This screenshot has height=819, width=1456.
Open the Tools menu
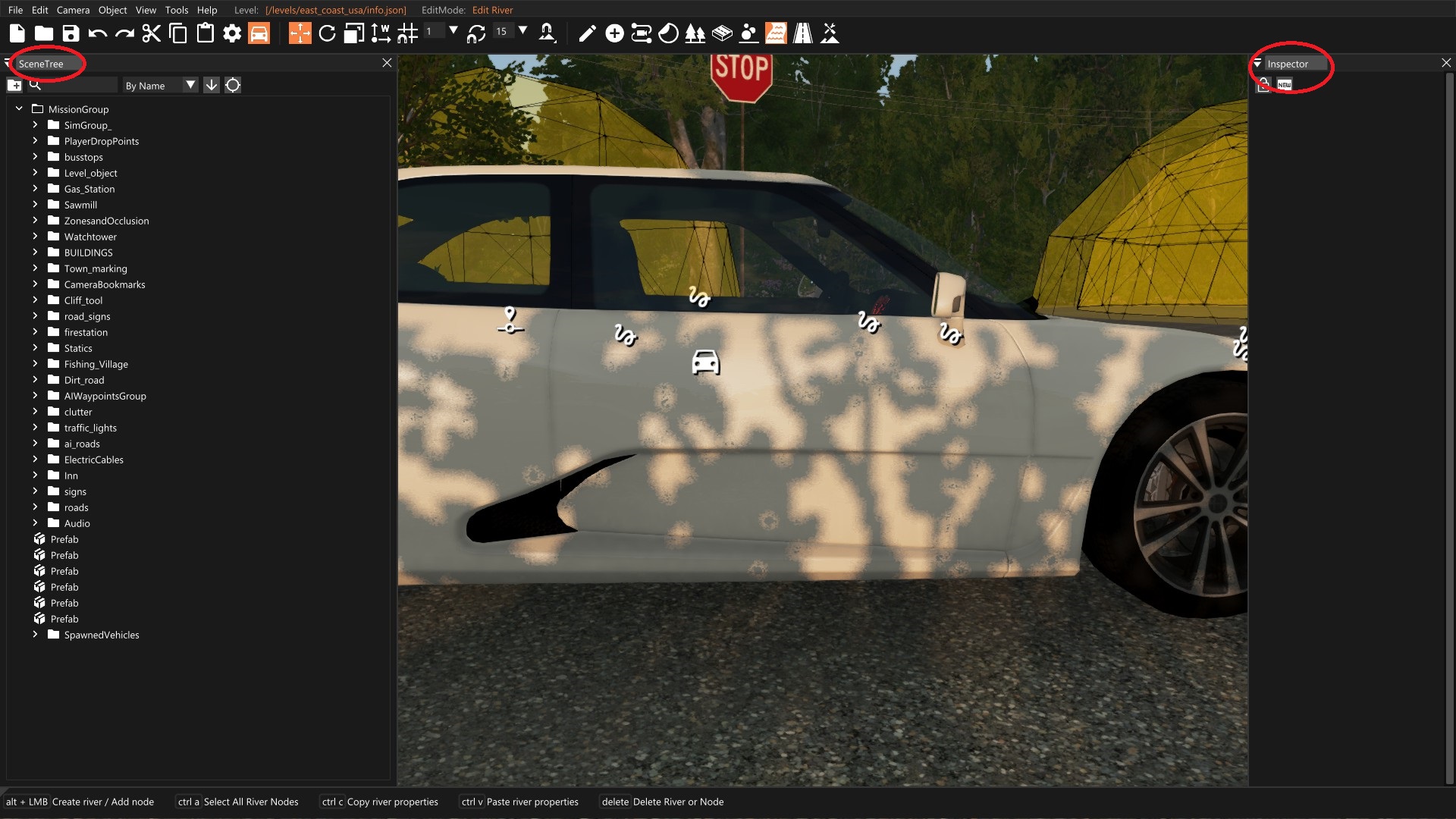(176, 10)
